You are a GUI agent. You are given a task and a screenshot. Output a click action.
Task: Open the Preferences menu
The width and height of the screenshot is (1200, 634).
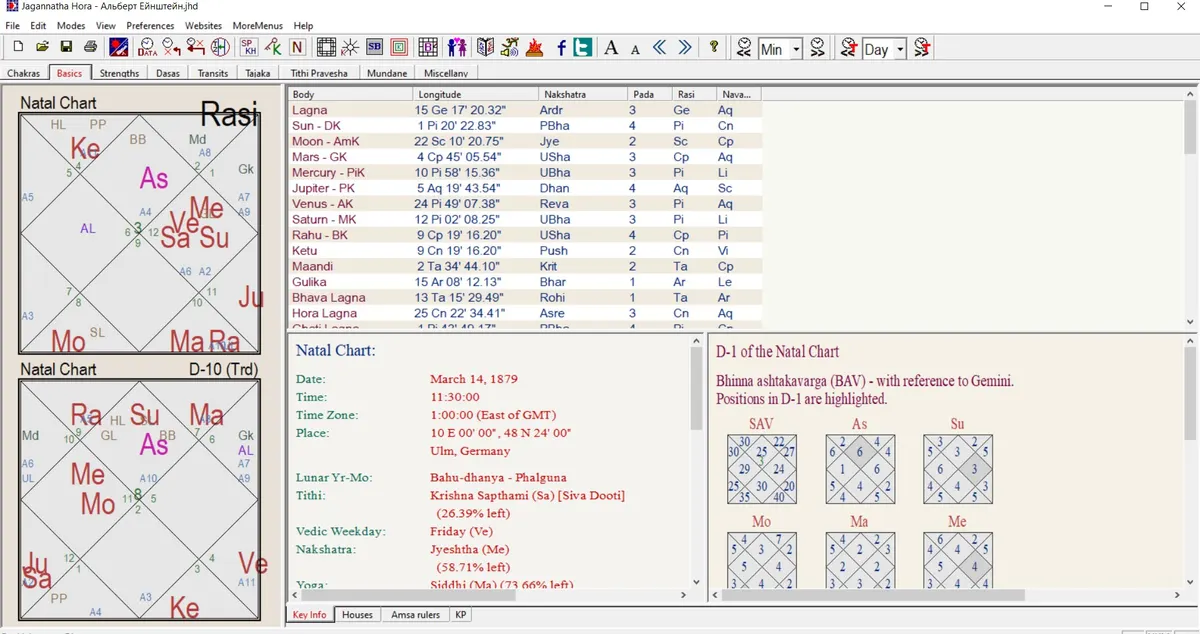[x=150, y=25]
